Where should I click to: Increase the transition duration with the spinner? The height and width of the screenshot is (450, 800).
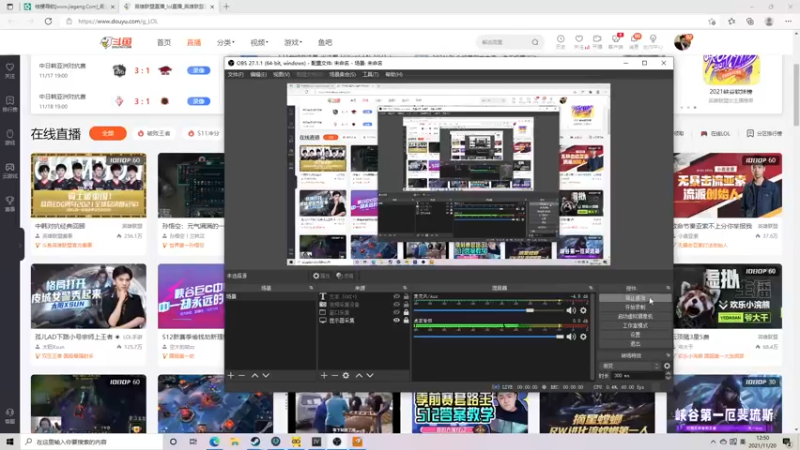[668, 373]
